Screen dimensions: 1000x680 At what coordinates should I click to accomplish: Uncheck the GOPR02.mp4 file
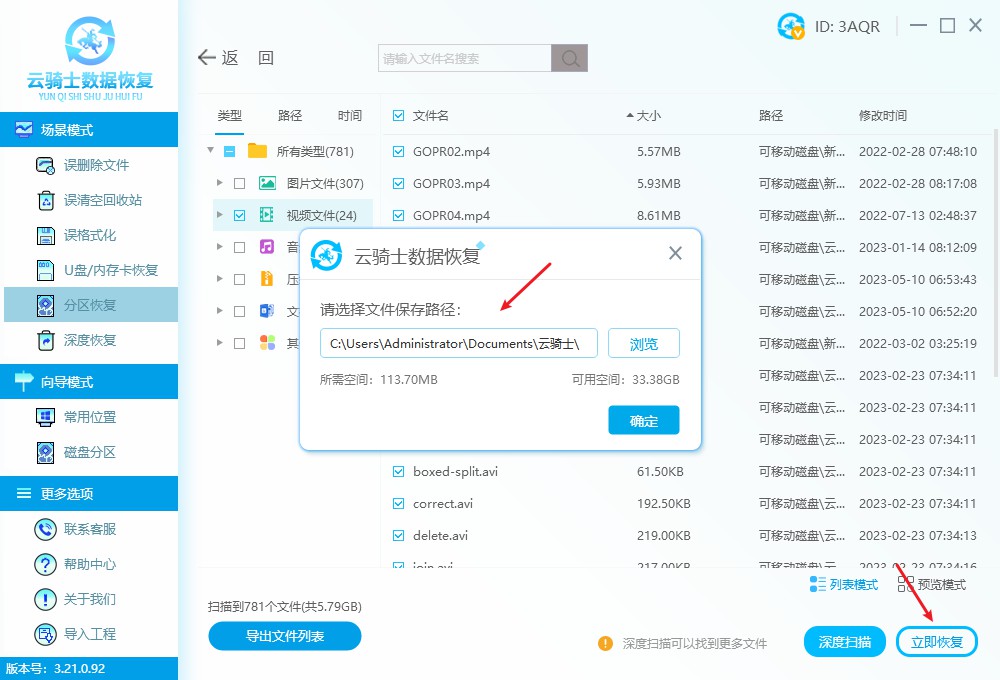point(396,151)
